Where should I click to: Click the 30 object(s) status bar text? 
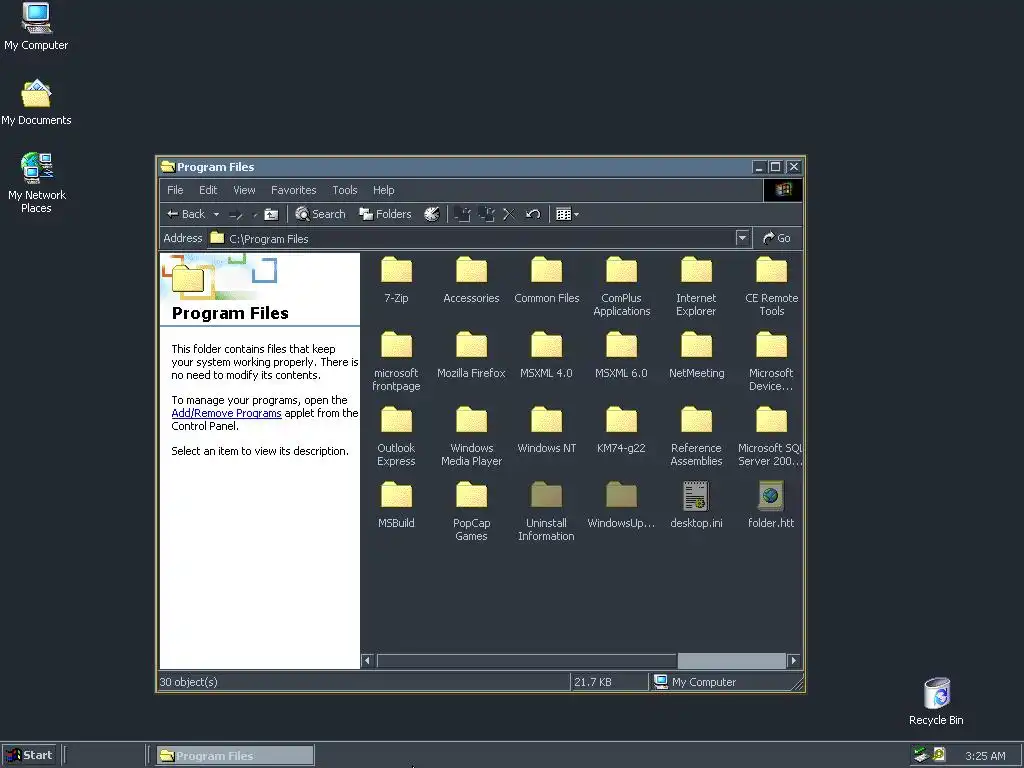(x=188, y=682)
